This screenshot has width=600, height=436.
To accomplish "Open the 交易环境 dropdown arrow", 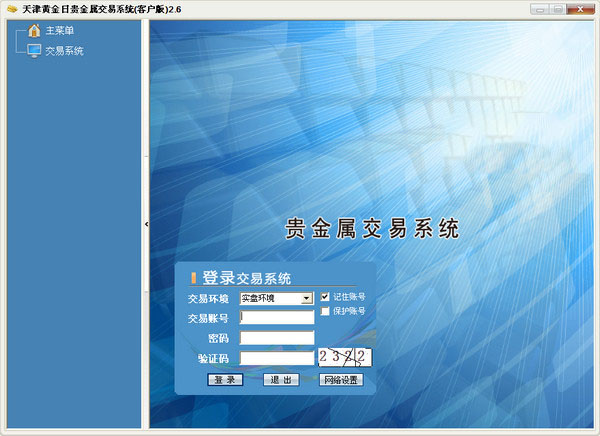I will pos(307,298).
